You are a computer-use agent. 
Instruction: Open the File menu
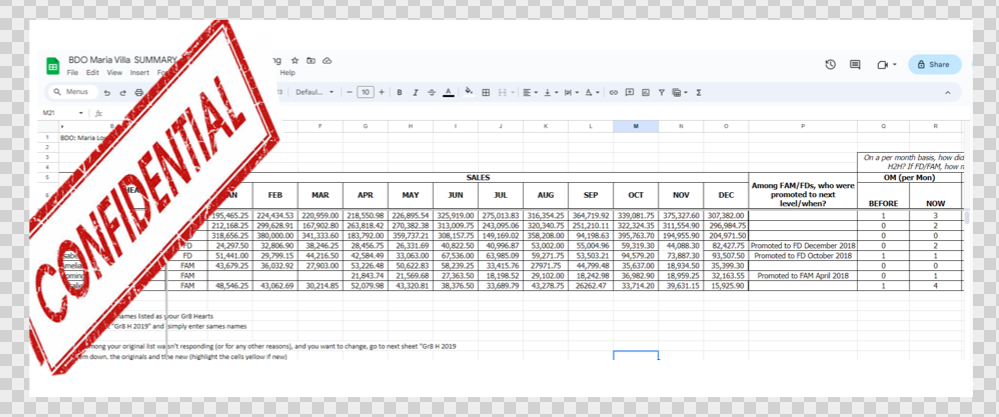73,73
